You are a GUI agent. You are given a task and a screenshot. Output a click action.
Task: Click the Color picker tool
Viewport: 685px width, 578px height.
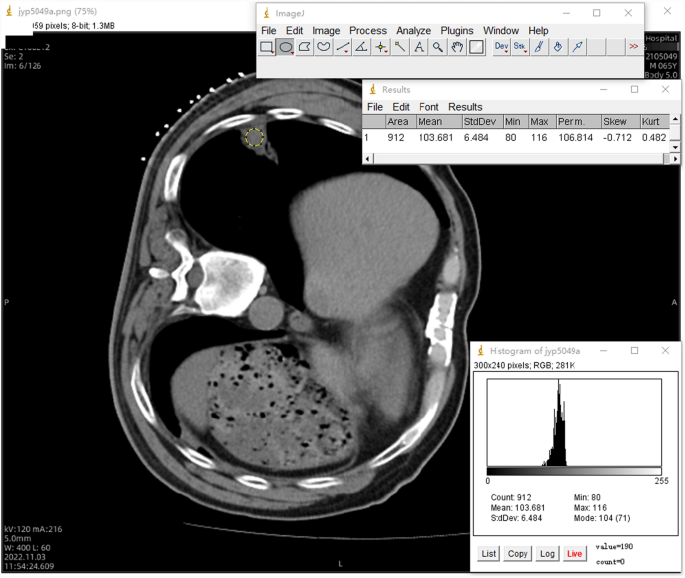pyautogui.click(x=476, y=47)
